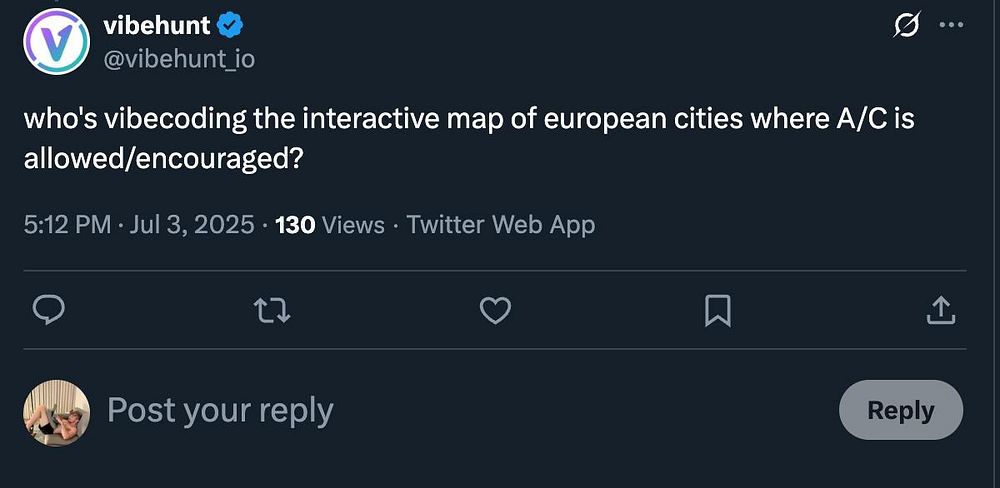Open the vibehunt profile avatar
1000x488 pixels.
[57, 42]
